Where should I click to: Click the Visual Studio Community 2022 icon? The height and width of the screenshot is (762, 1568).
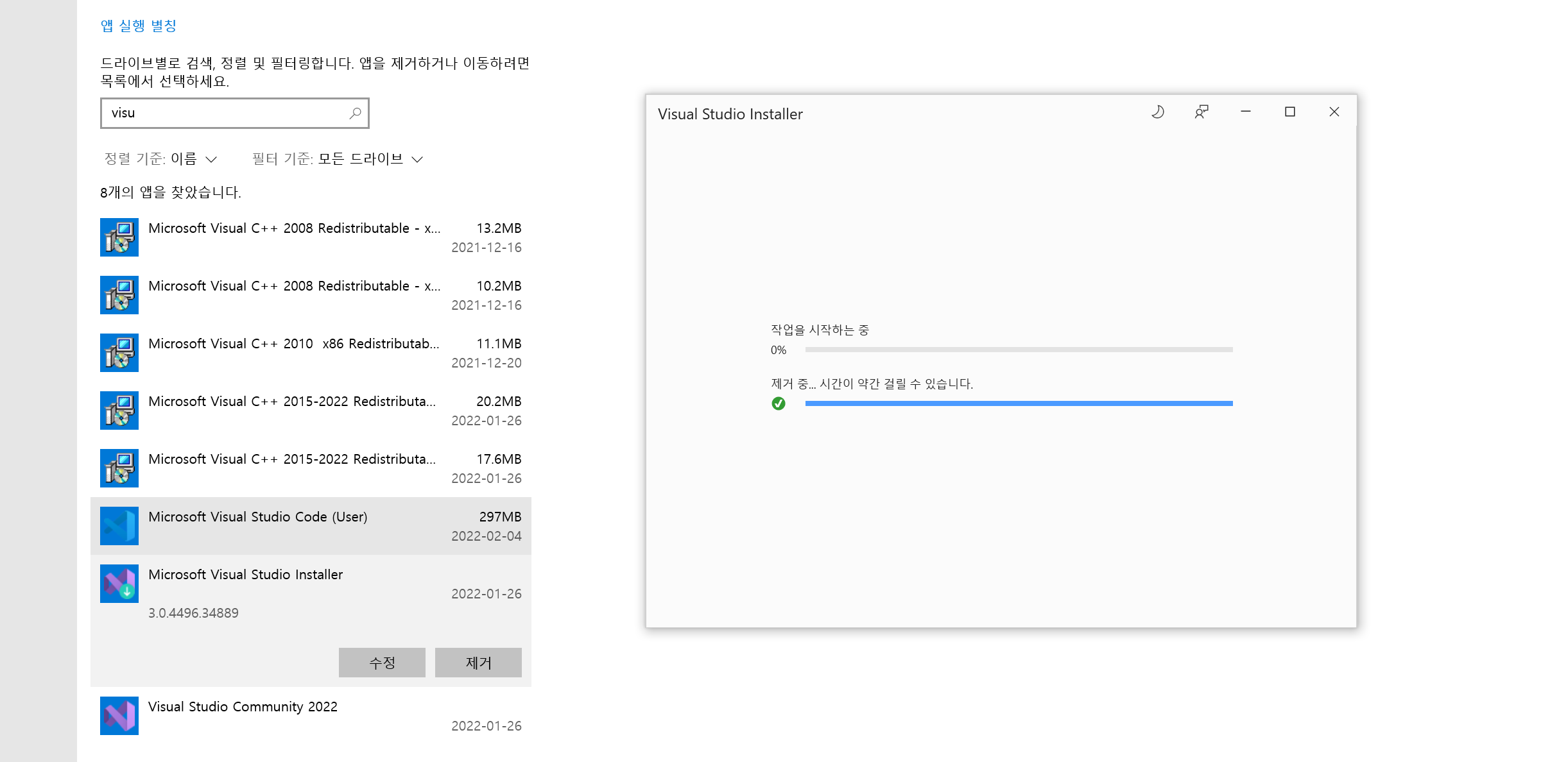pos(119,716)
